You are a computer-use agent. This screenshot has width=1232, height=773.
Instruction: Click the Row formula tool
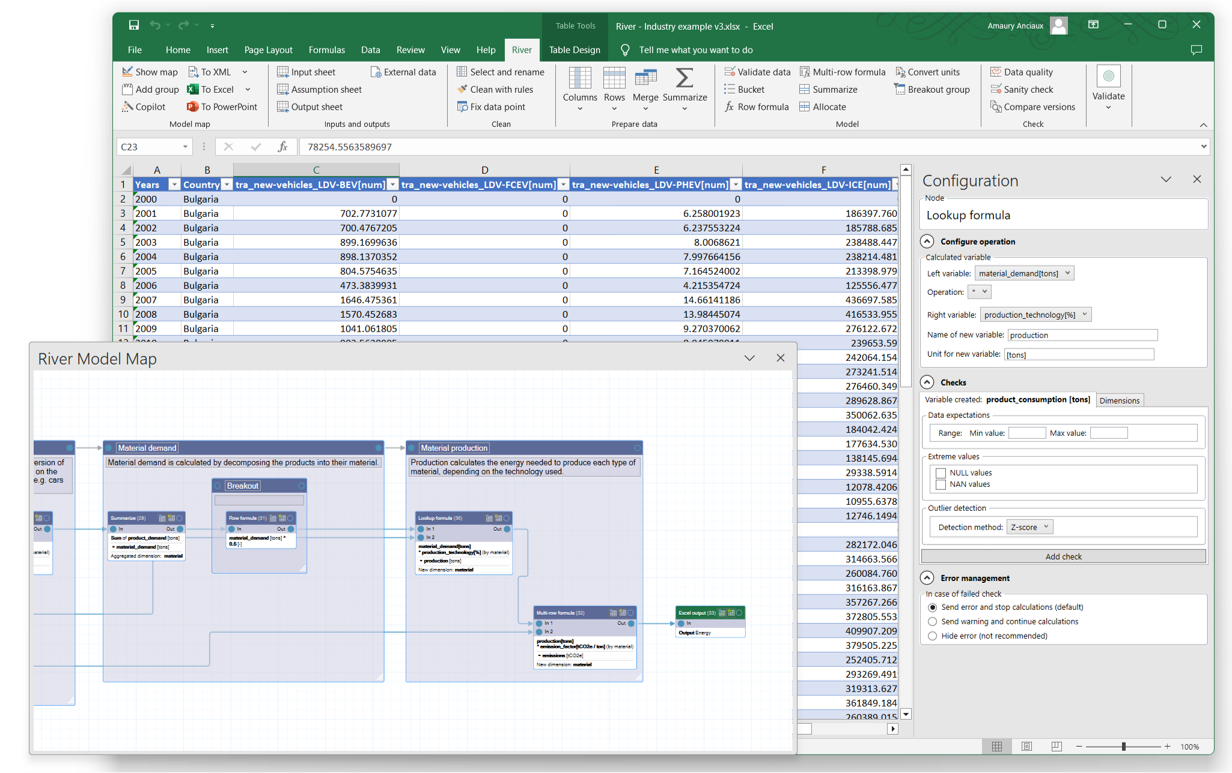point(755,106)
